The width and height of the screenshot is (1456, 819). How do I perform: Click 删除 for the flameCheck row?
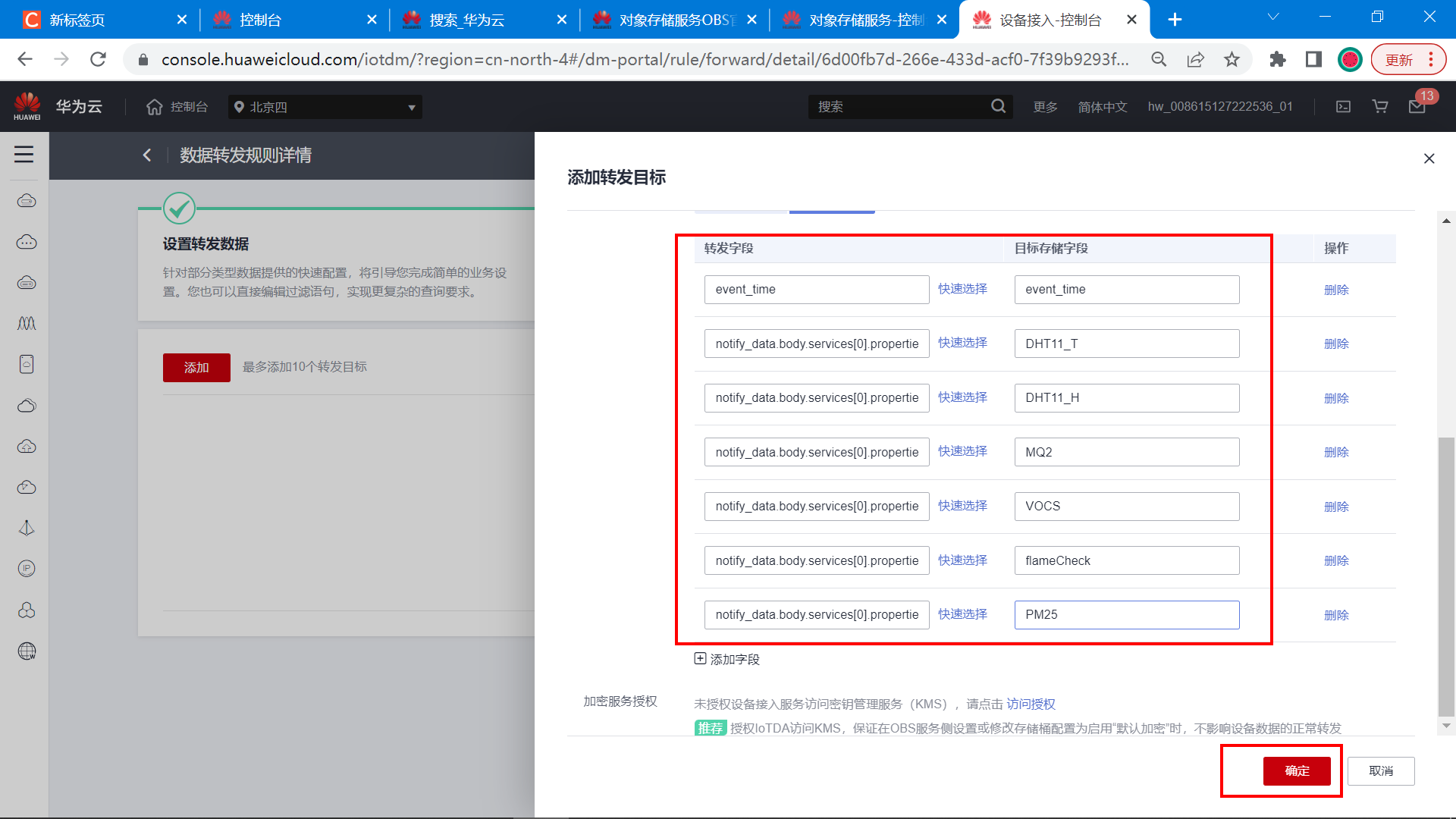coord(1336,560)
